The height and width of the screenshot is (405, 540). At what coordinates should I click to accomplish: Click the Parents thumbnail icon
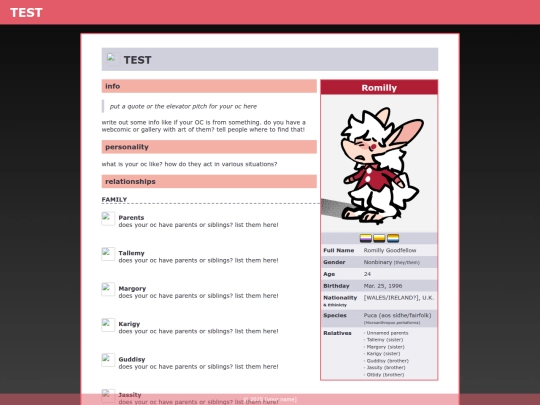[108, 218]
